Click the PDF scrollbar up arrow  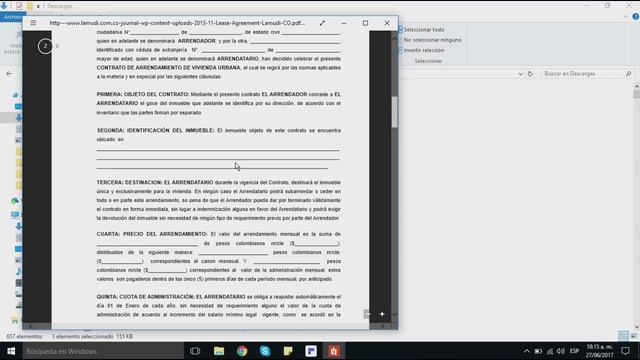coord(394,38)
